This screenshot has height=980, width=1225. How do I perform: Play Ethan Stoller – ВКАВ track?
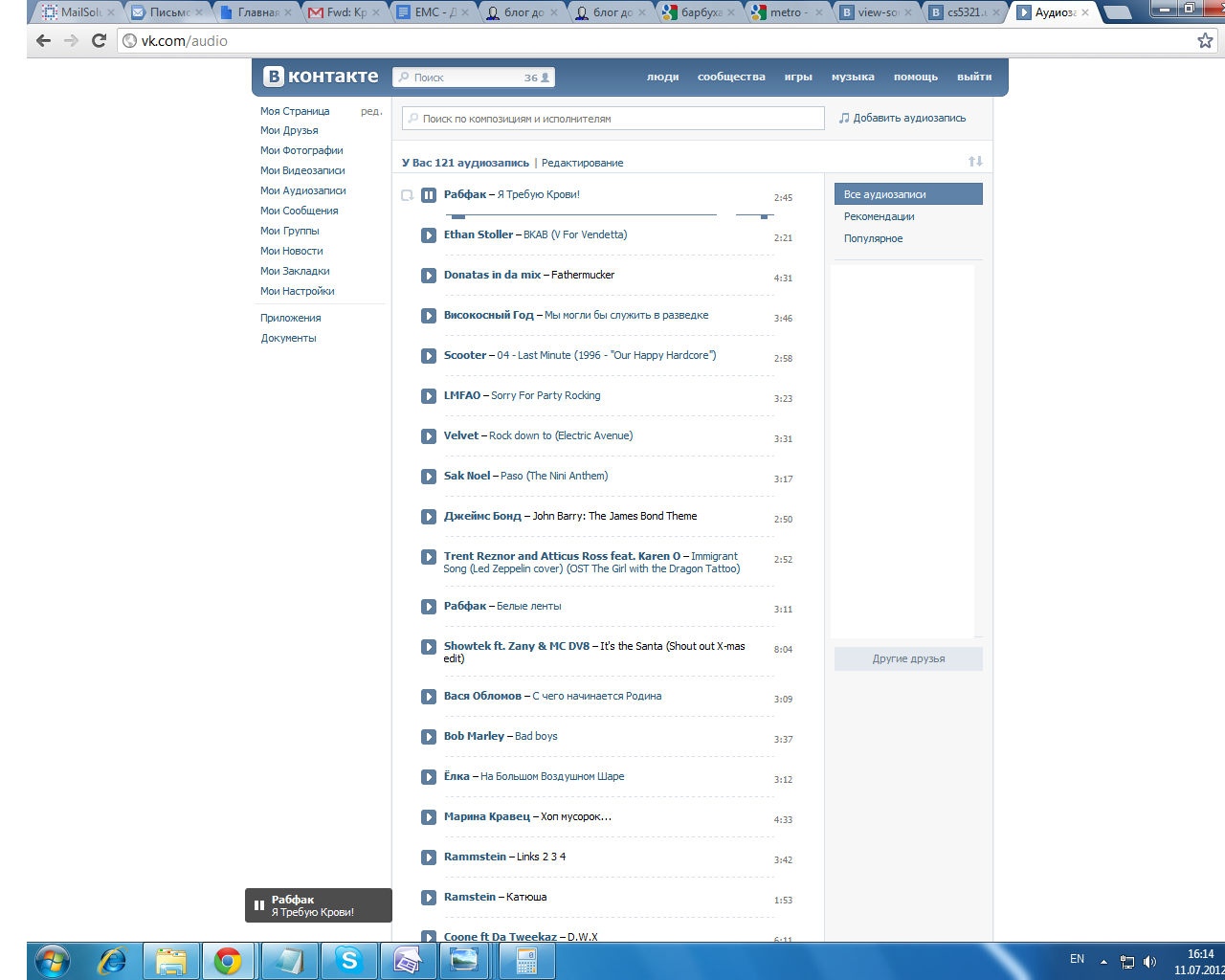click(x=429, y=235)
